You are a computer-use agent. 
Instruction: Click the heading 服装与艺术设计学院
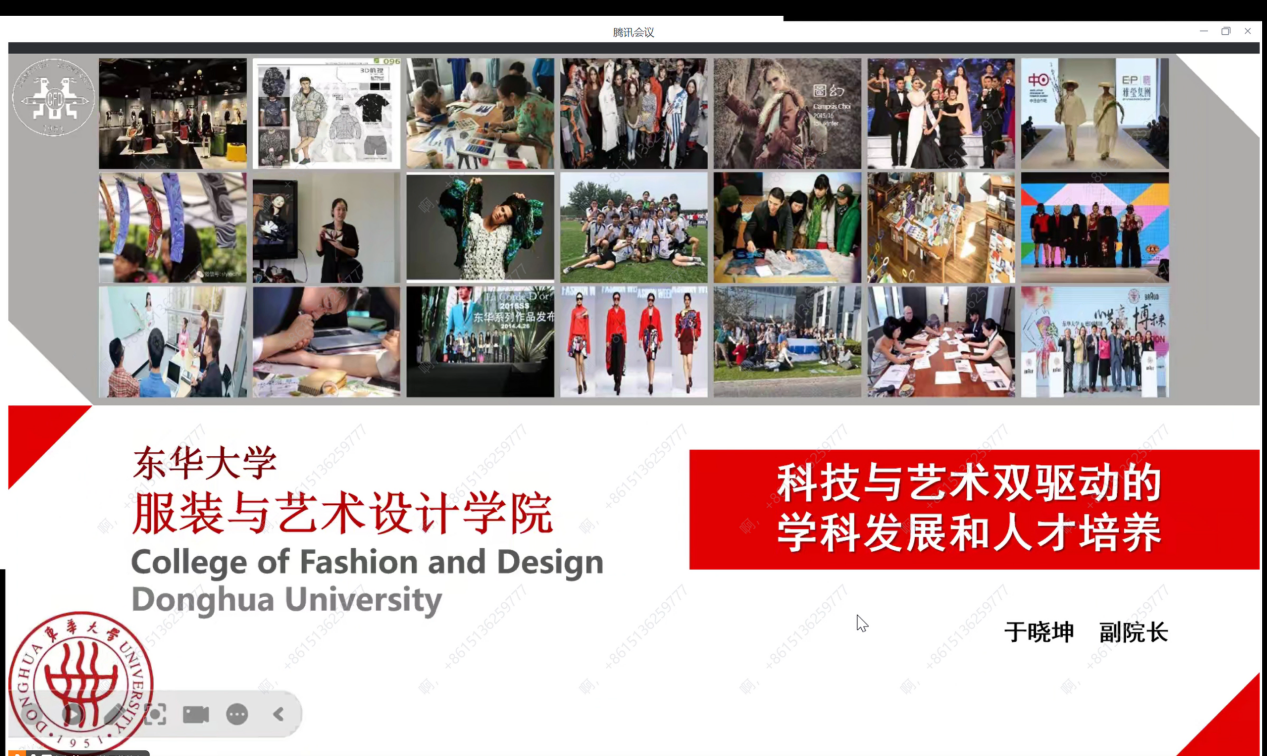[x=342, y=515]
